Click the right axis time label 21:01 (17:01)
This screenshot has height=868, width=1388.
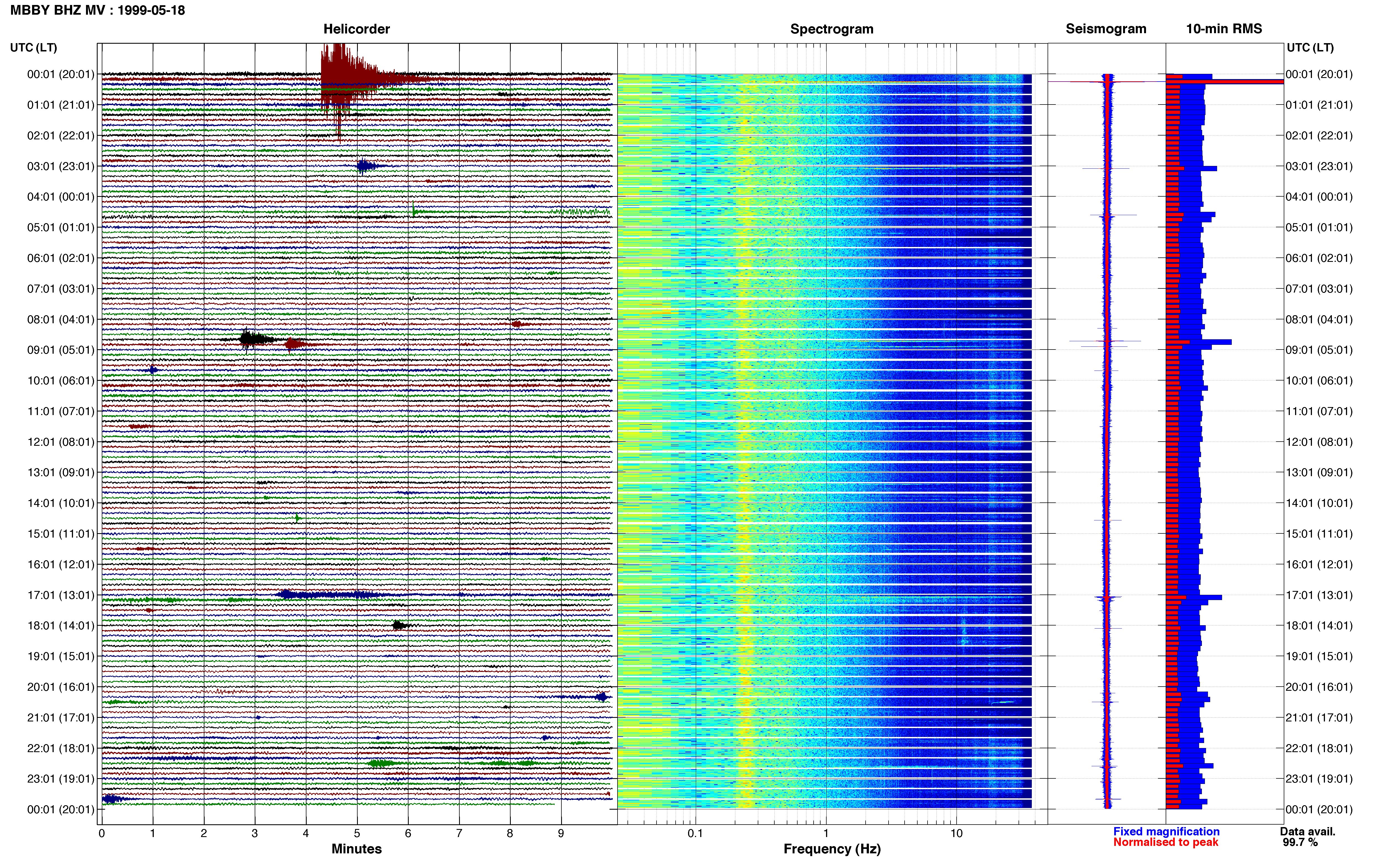1319,718
